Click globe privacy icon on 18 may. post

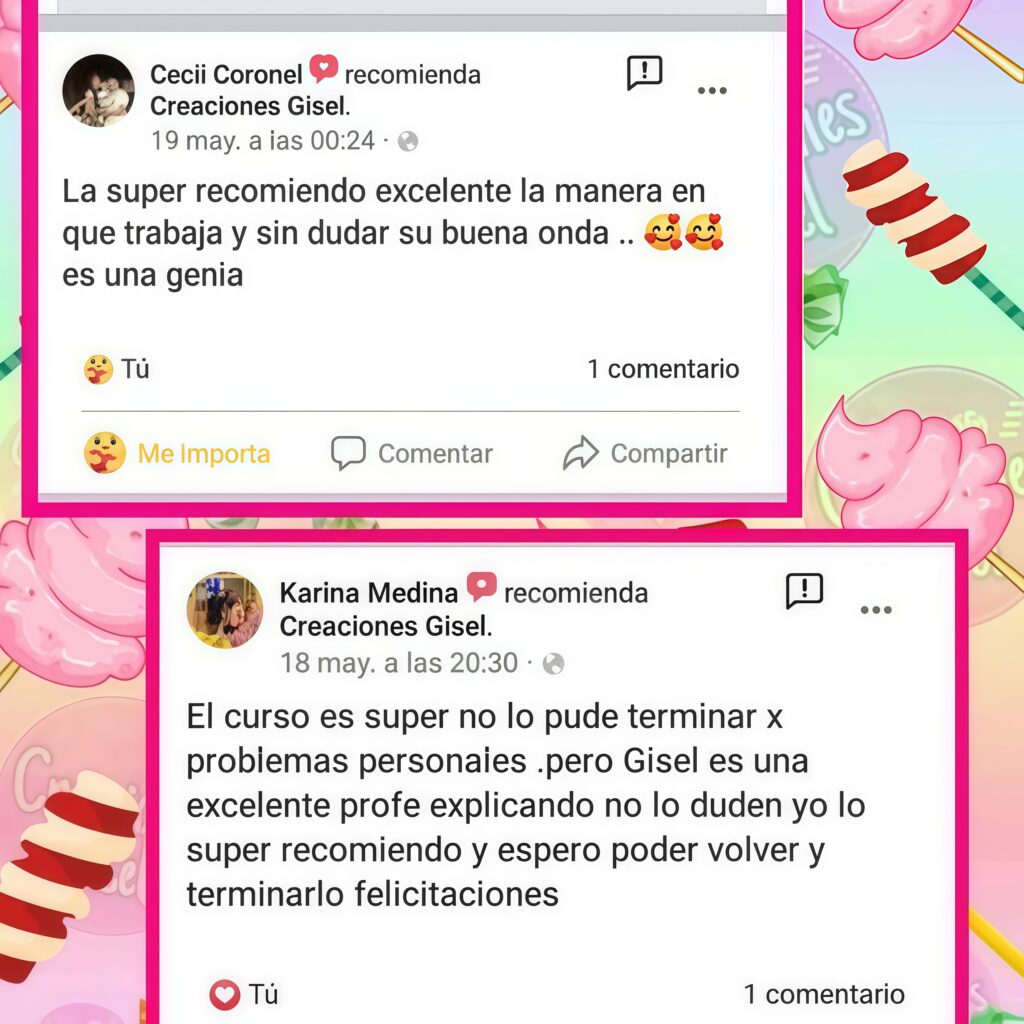pos(553,664)
